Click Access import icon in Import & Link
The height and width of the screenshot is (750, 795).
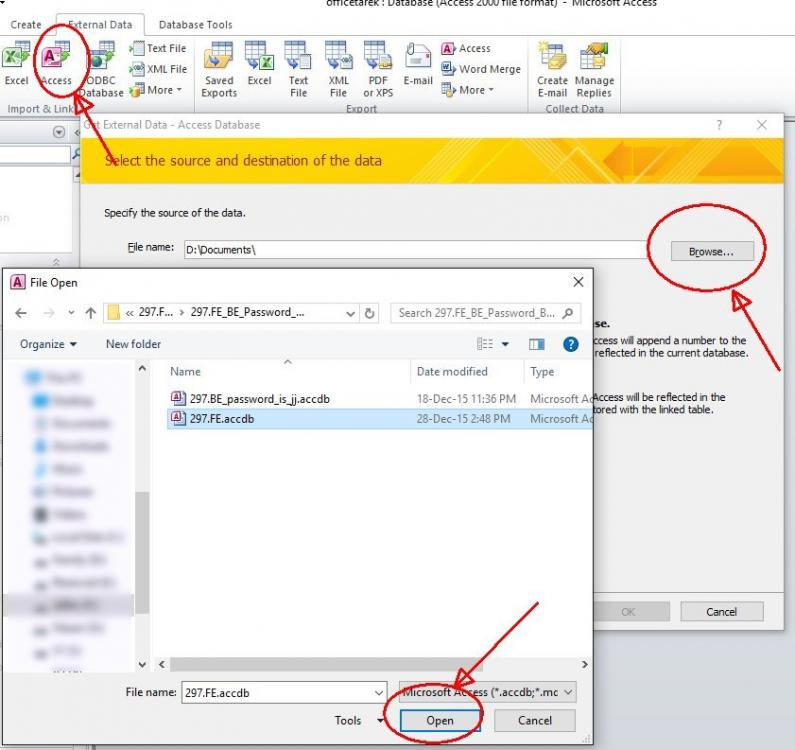point(56,63)
